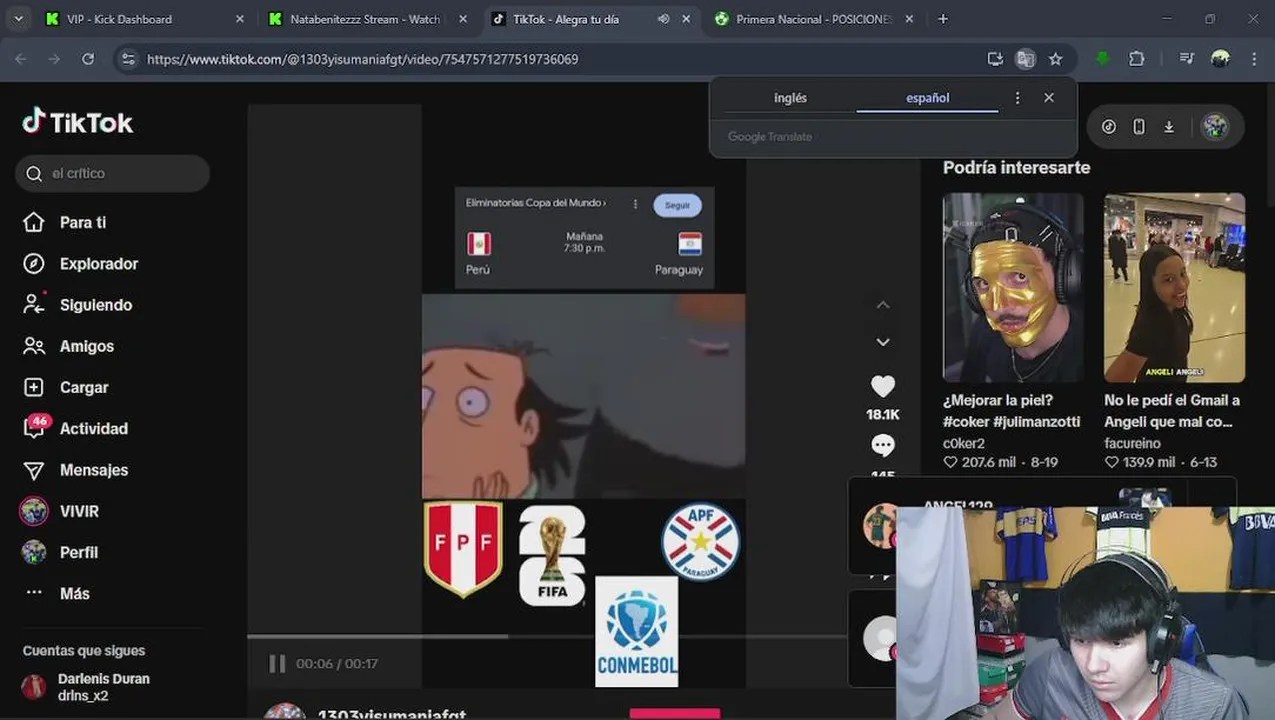Image resolution: width=1275 pixels, height=720 pixels.
Task: Go back in browser history
Action: point(21,59)
